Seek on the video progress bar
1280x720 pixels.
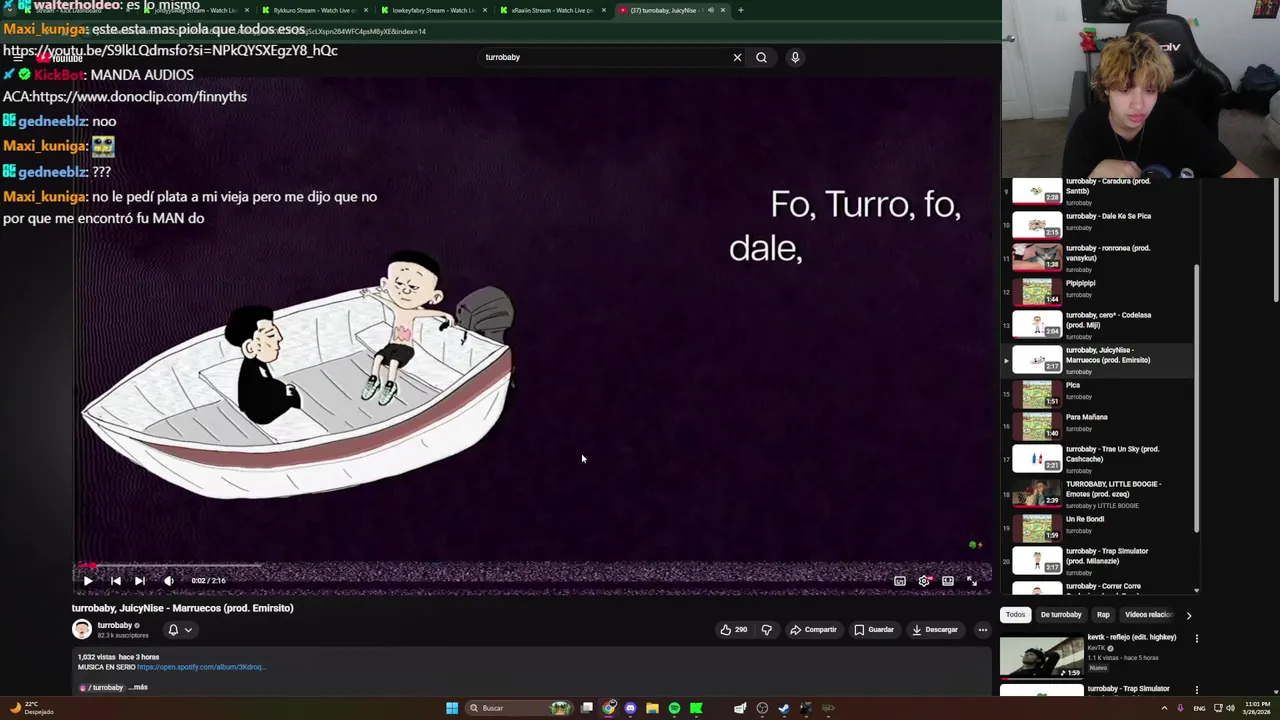[532, 566]
